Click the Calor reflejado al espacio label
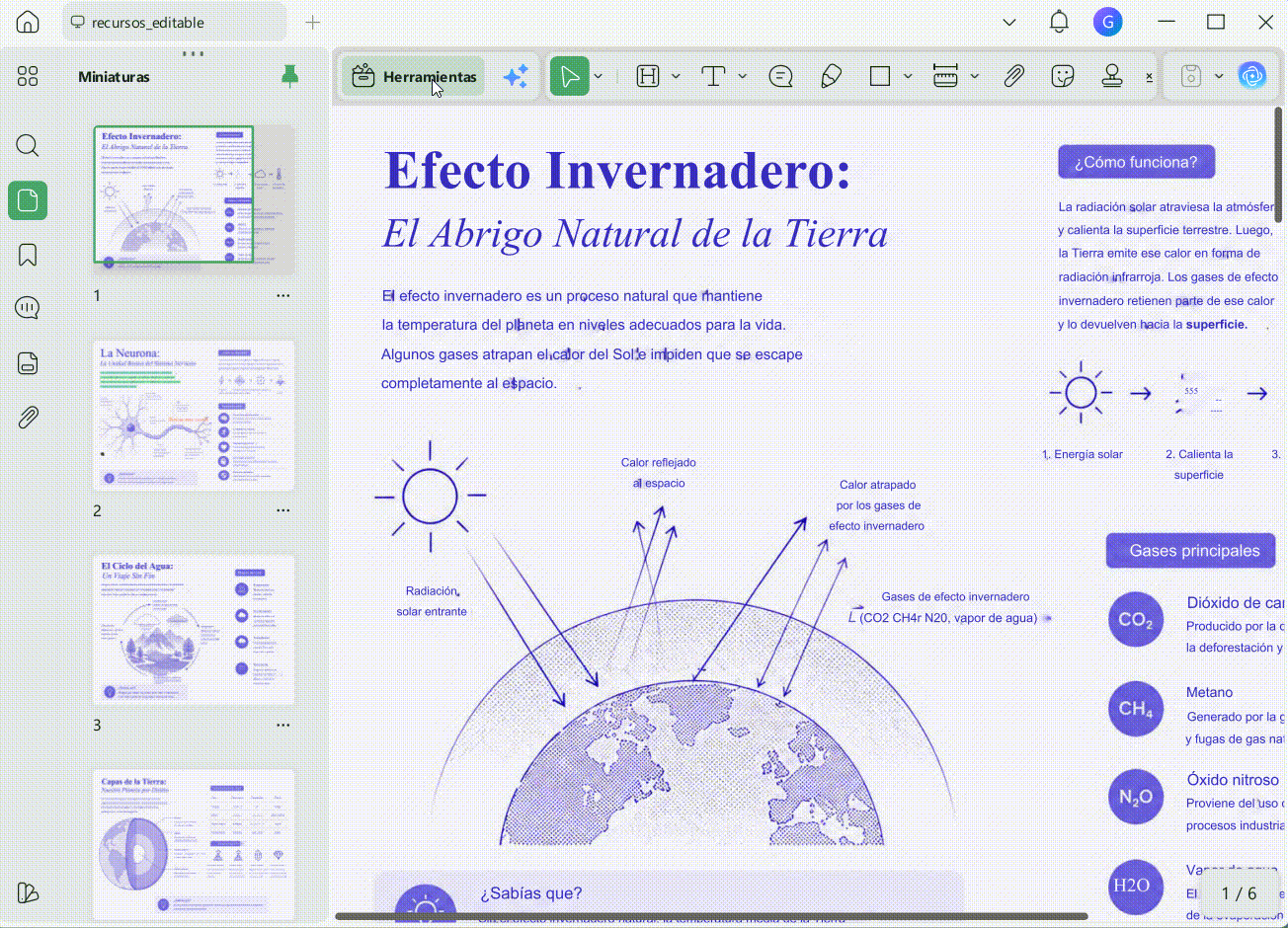 pos(659,473)
